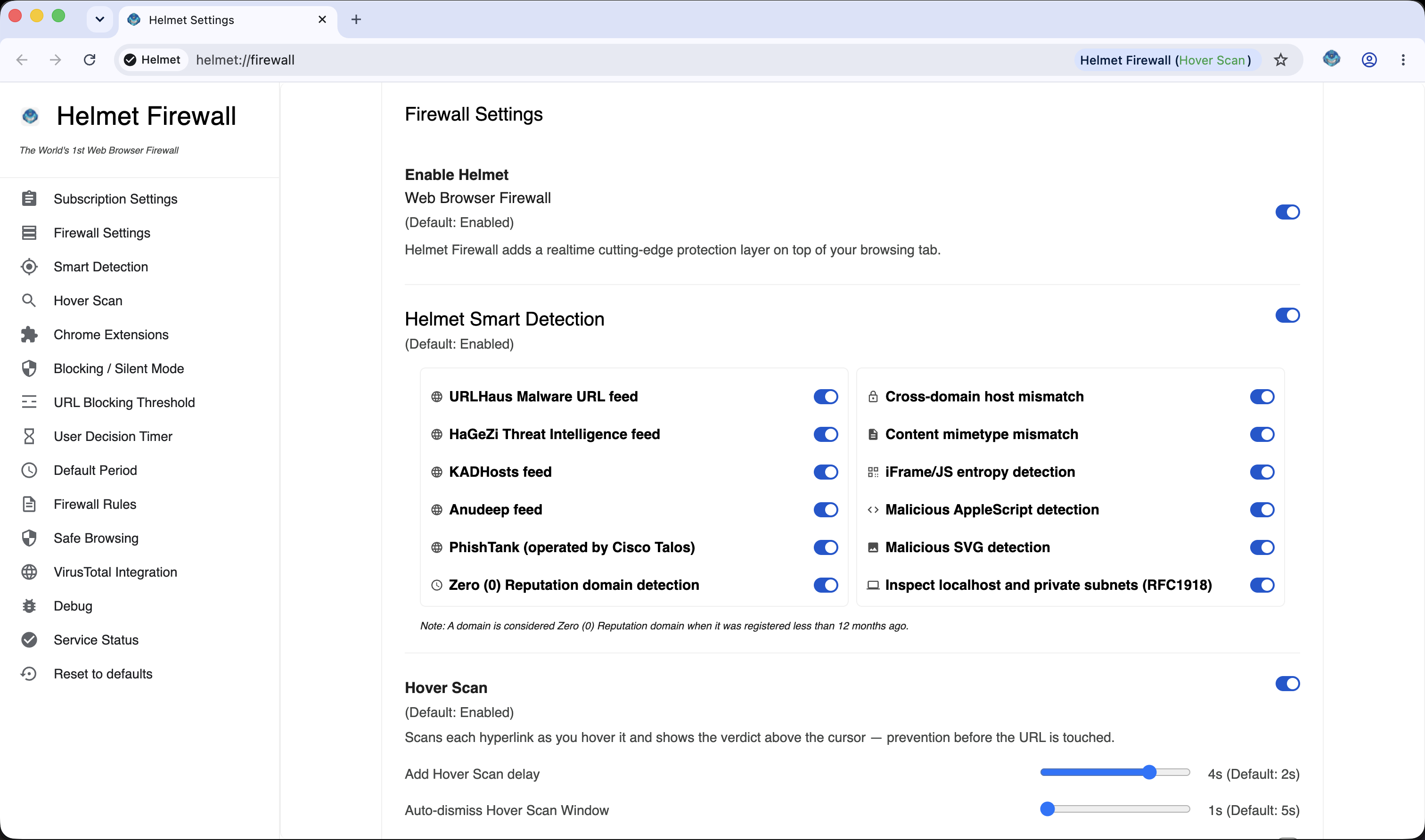Image resolution: width=1425 pixels, height=840 pixels.
Task: Bookmark this page with the star icon
Action: click(1281, 60)
